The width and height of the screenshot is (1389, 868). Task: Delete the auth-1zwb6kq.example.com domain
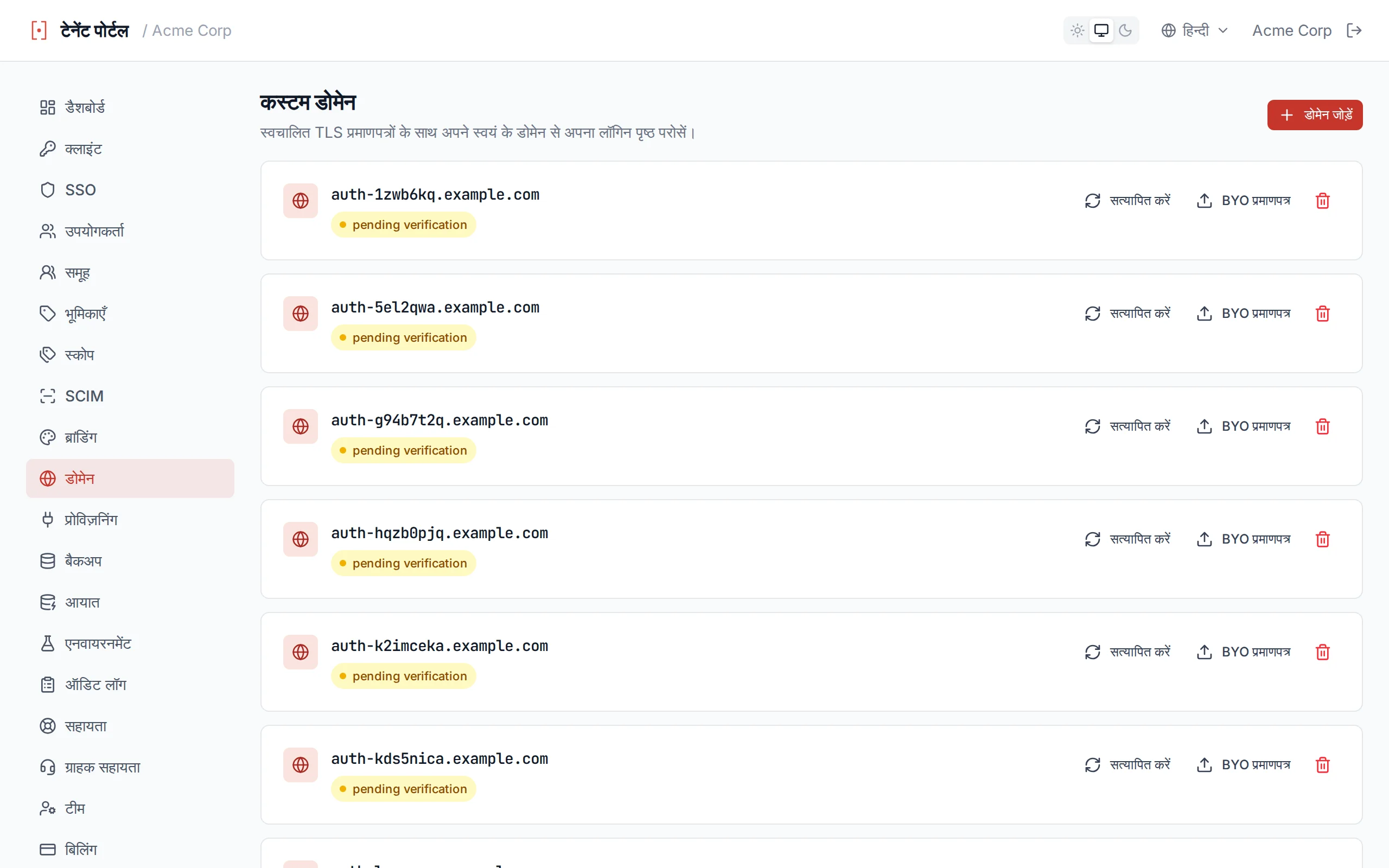[x=1322, y=201]
